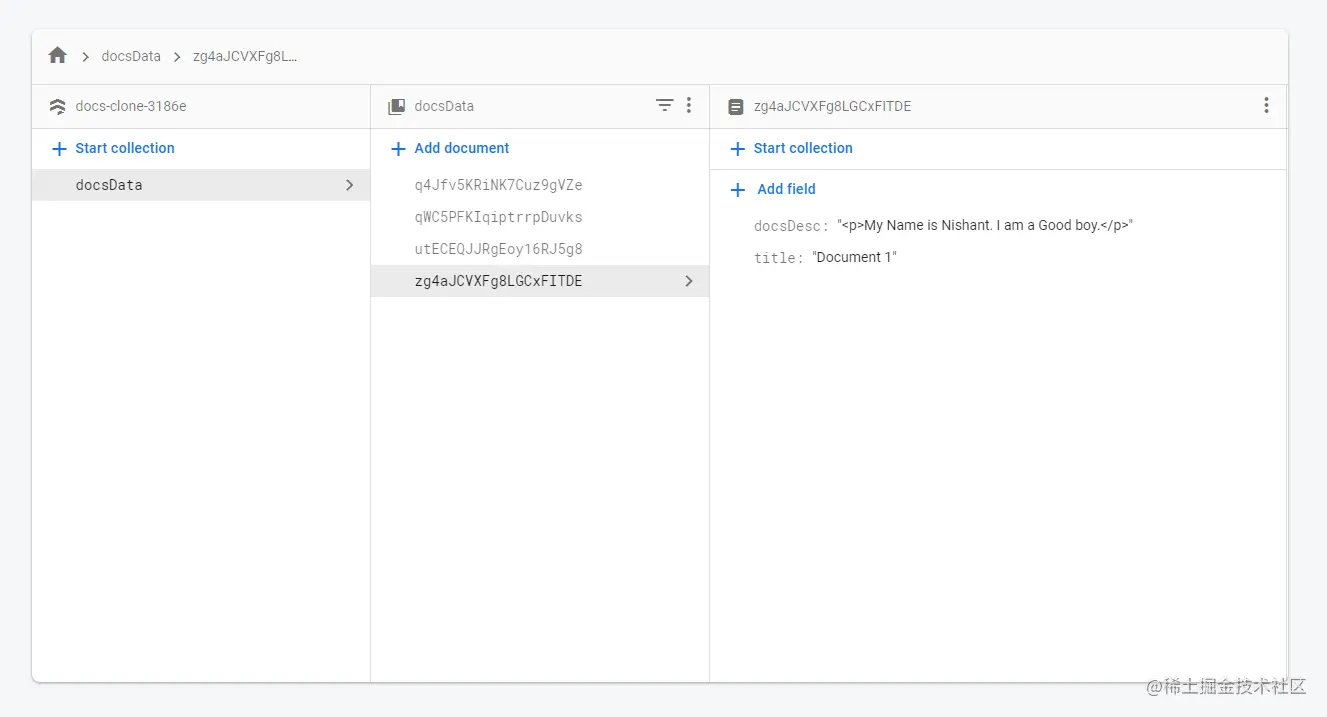
Task: Select document qWC5PFKIqiptrrpDuvks from the list
Action: tap(496, 217)
